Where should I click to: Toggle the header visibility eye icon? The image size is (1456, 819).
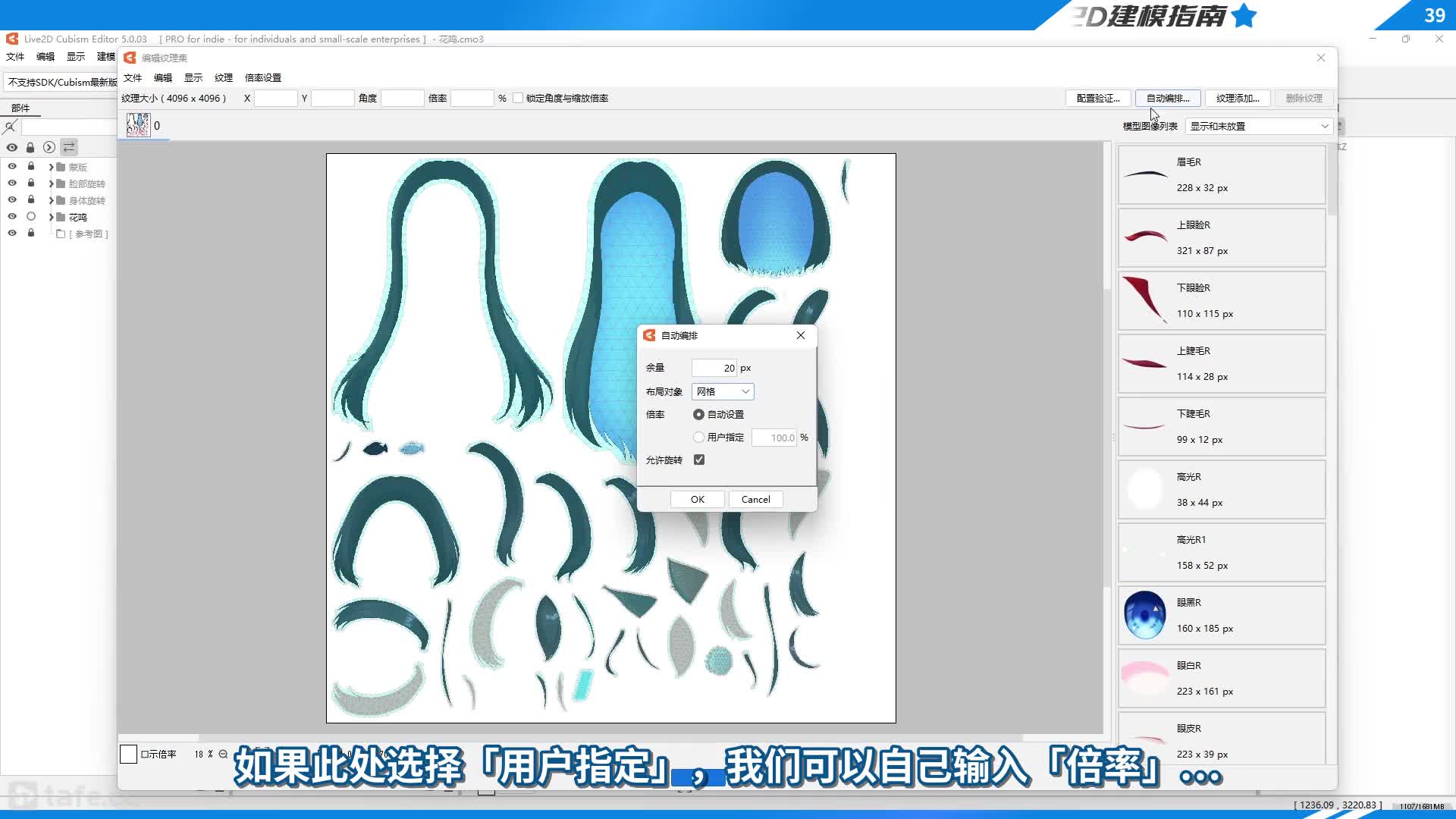12,147
